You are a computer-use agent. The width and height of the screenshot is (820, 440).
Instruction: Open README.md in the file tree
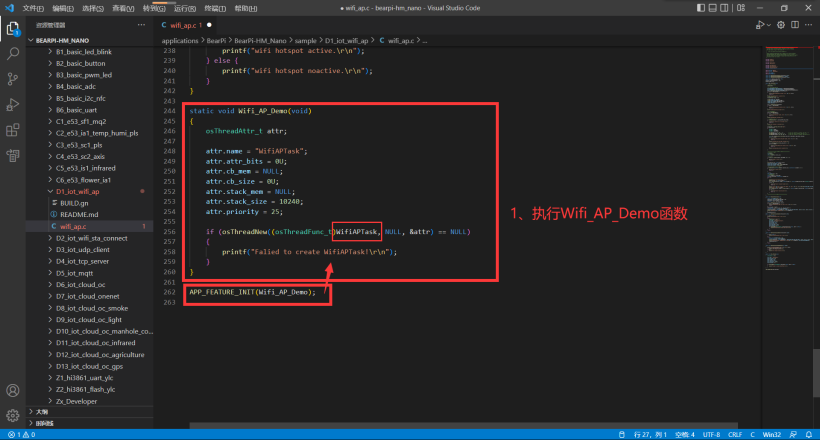coord(81,214)
